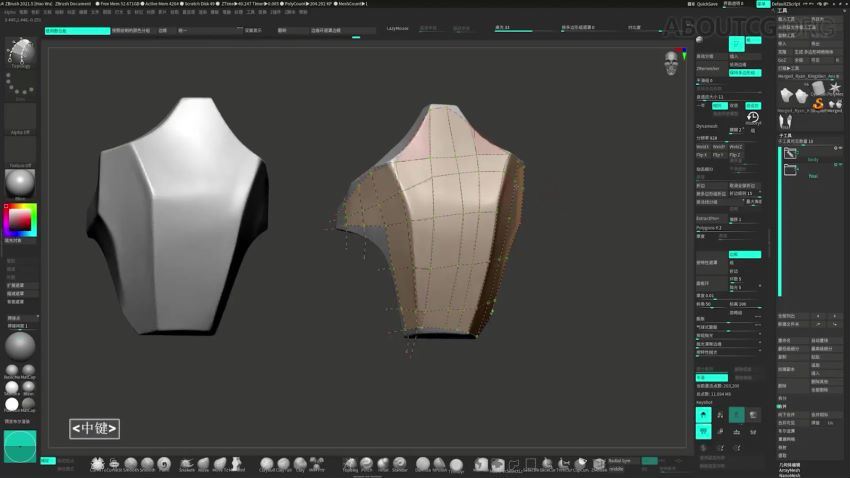Toggle ZRemesher 一半 (Half) option
The height and width of the screenshot is (478, 850).
[x=703, y=106]
